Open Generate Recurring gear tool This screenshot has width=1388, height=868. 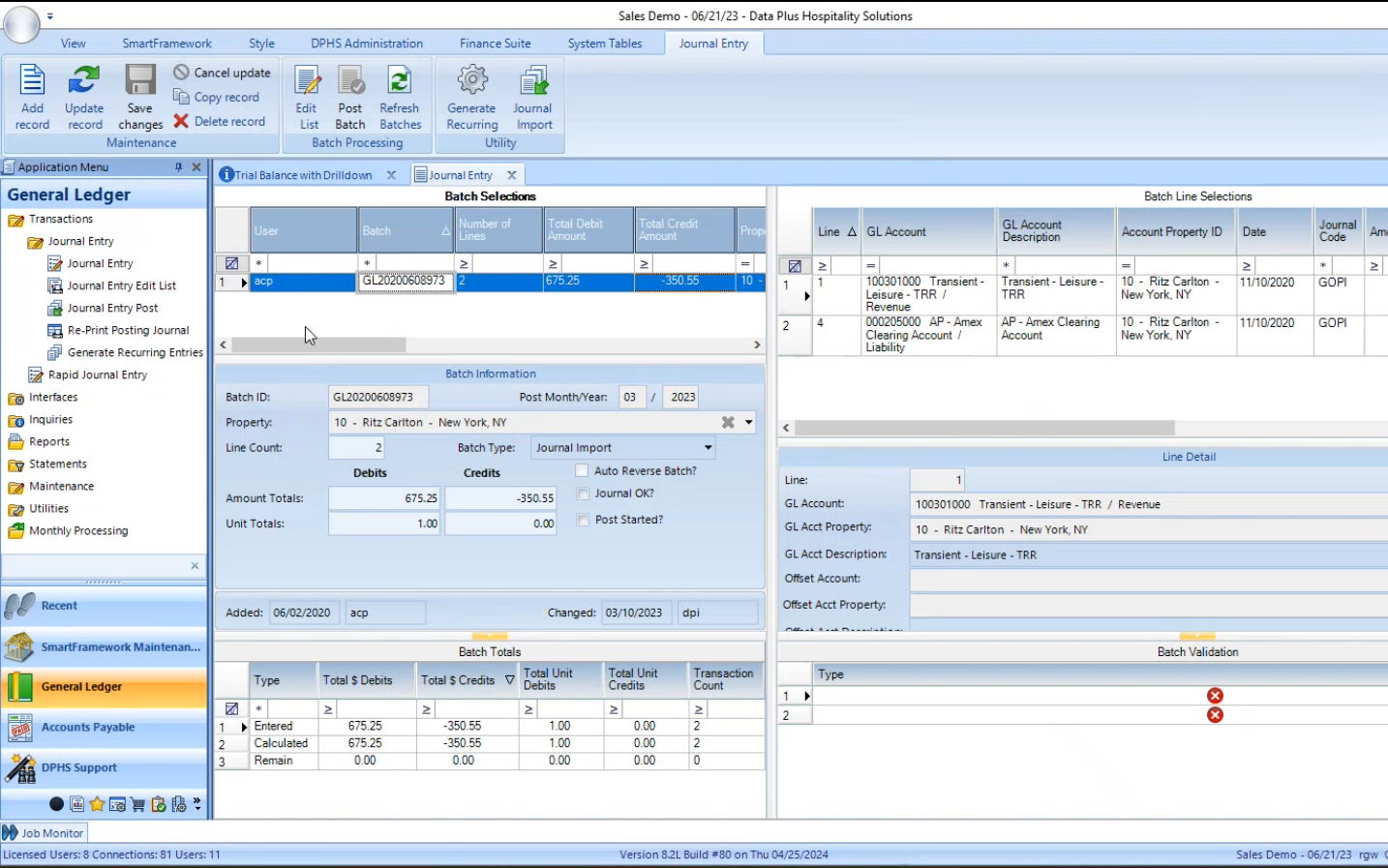click(x=472, y=97)
